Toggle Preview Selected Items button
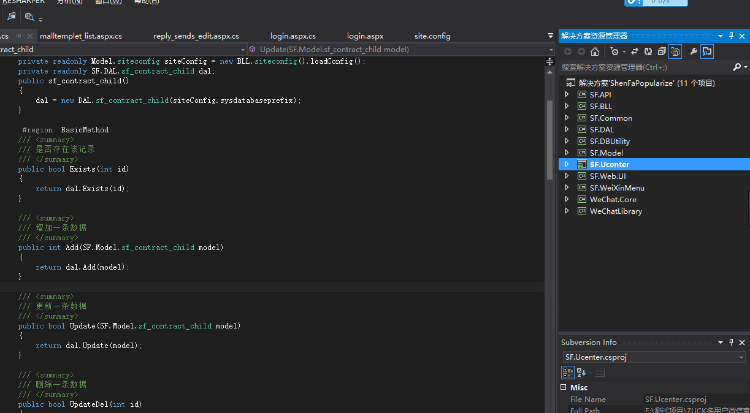This screenshot has height=413, width=750. click(x=707, y=51)
